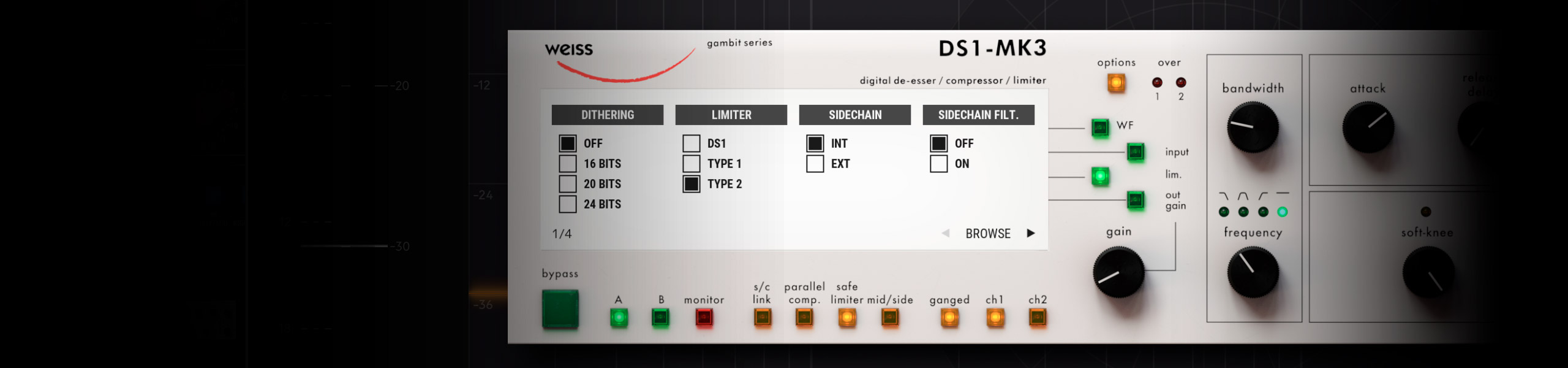Viewport: 1568px width, 368px height.
Task: Click the frequency knob
Action: [x=1253, y=272]
